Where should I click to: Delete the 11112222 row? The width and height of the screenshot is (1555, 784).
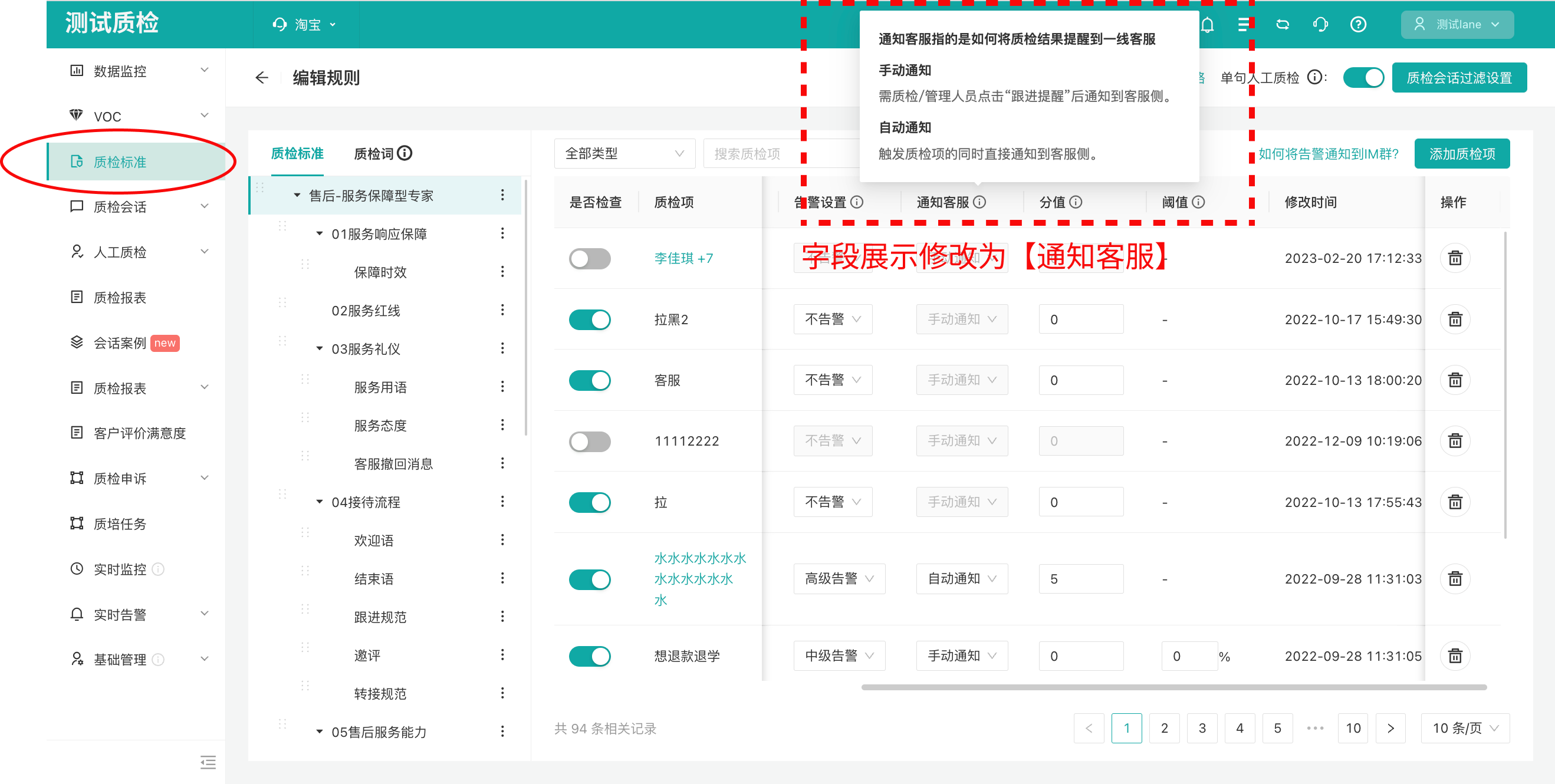click(1455, 440)
